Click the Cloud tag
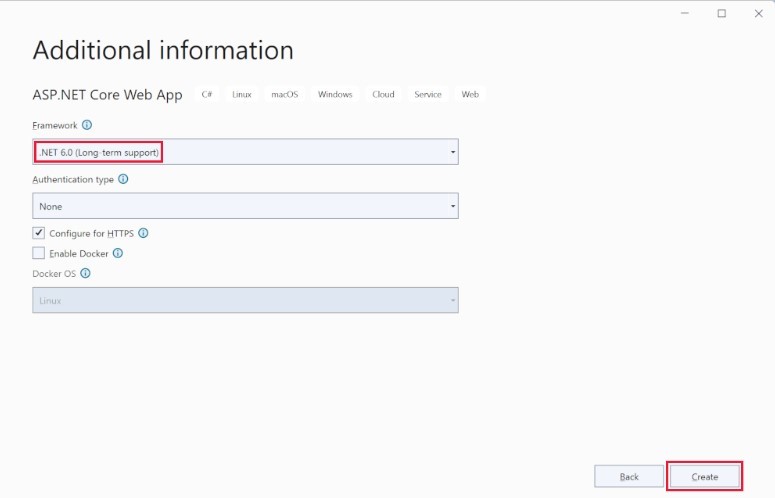Screen dimensions: 775x498 click(383, 94)
